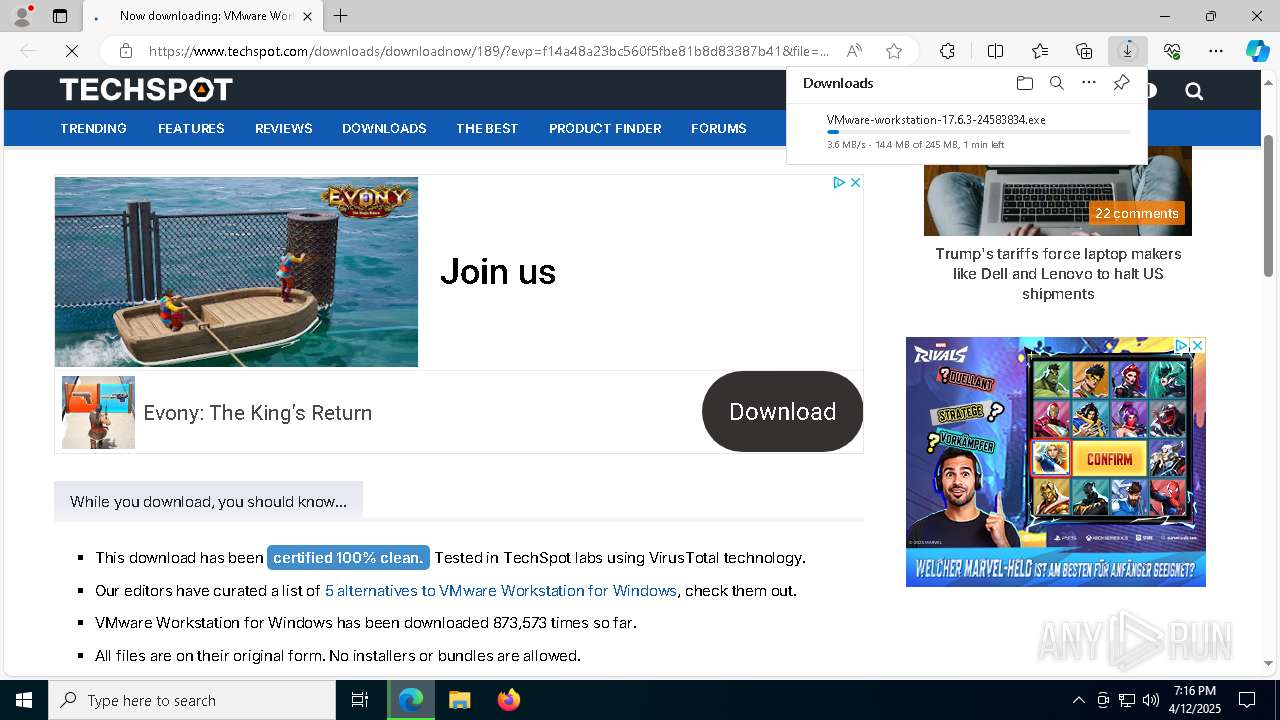Click the certified 100% clean badge
The image size is (1280, 720).
pyautogui.click(x=348, y=557)
